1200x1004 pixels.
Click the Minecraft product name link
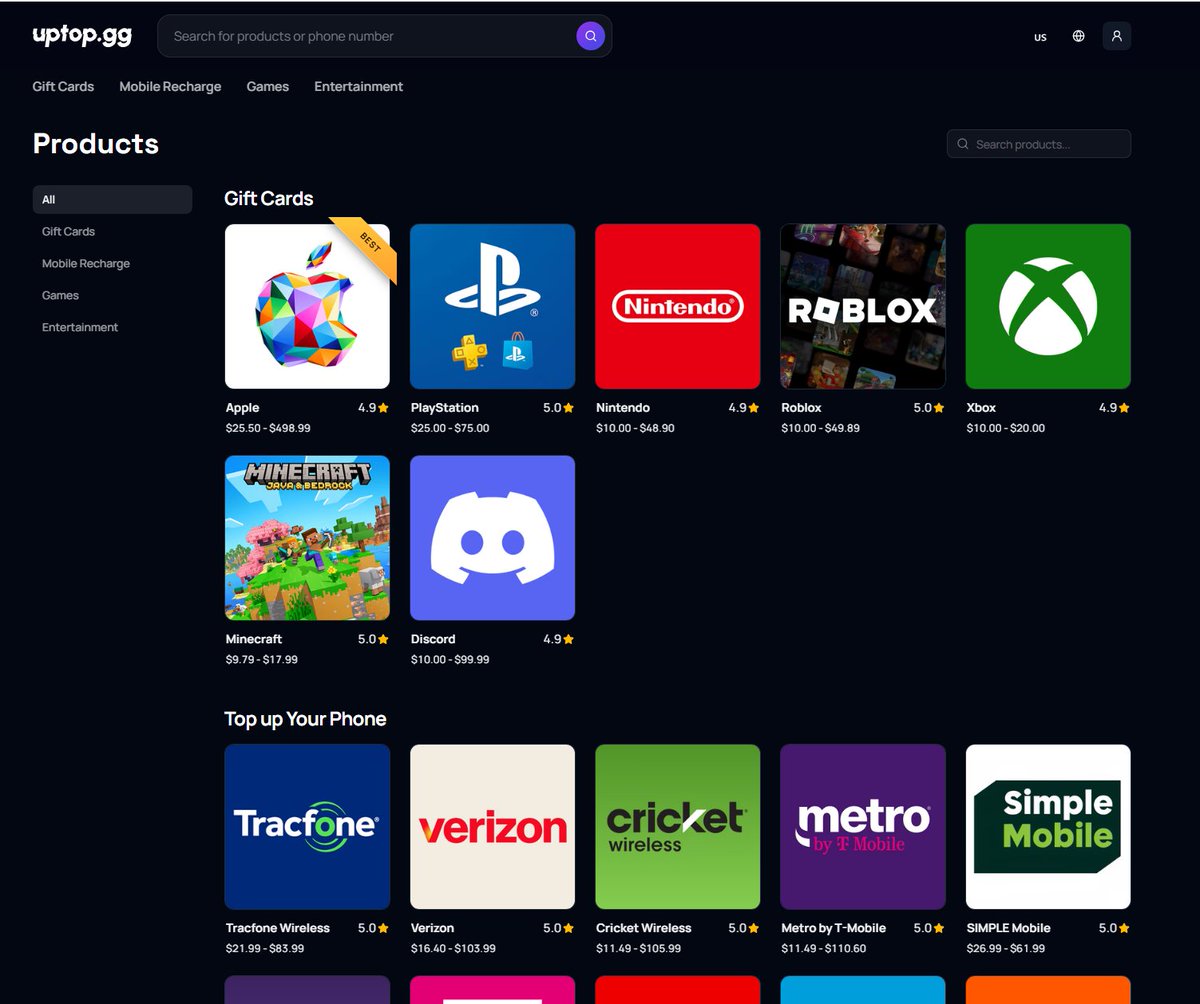tap(254, 639)
